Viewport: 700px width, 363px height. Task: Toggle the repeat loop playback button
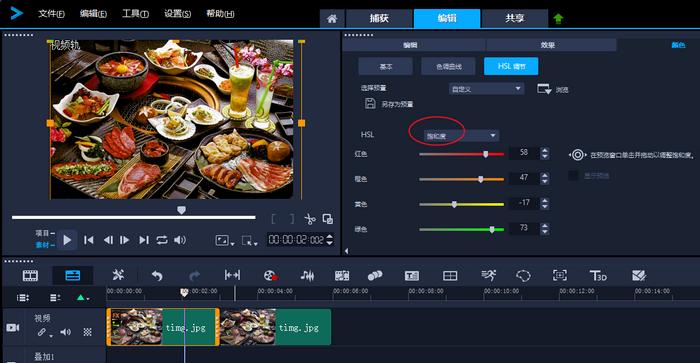(162, 240)
